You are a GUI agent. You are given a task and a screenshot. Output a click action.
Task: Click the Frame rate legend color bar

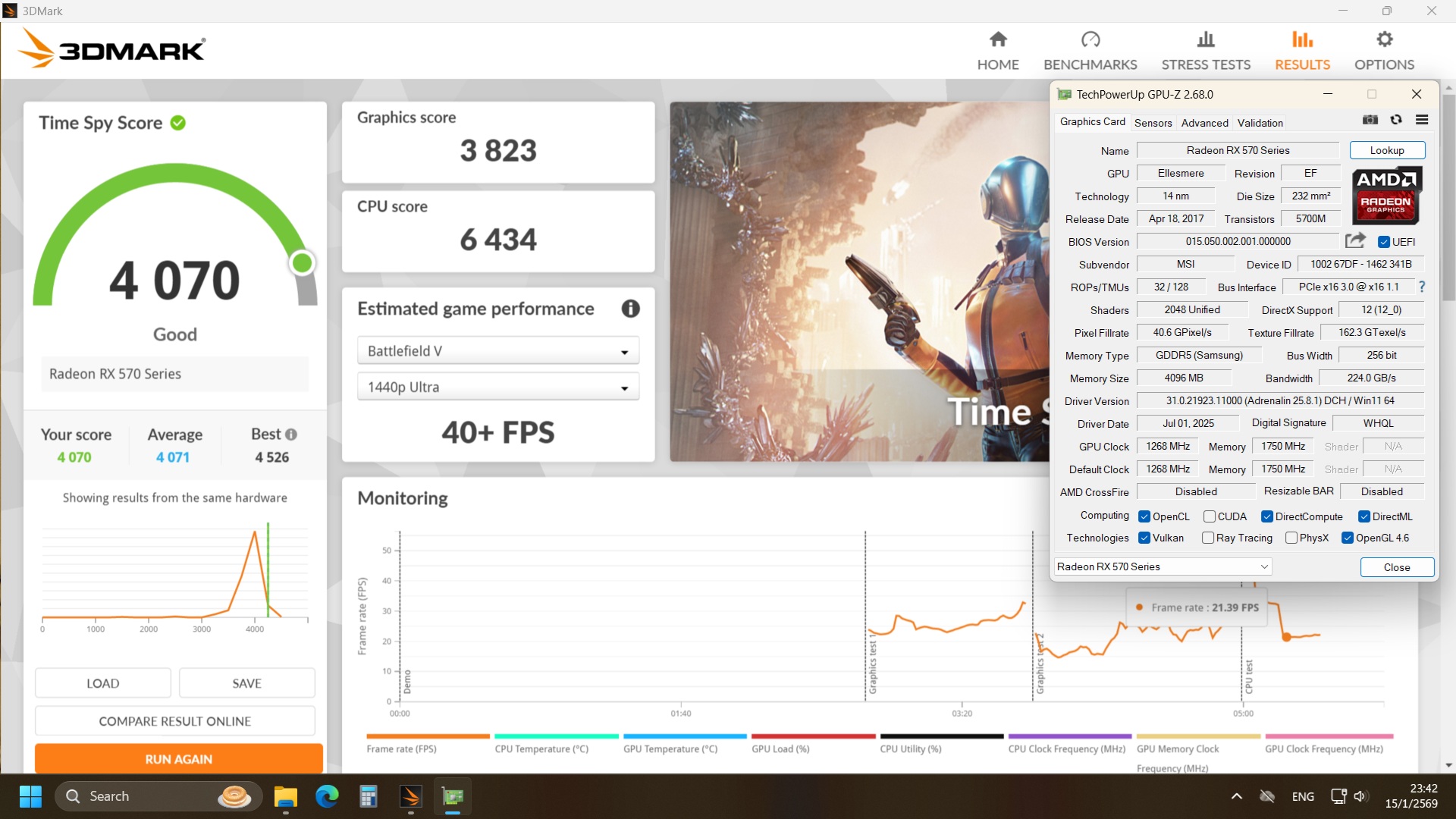[428, 736]
